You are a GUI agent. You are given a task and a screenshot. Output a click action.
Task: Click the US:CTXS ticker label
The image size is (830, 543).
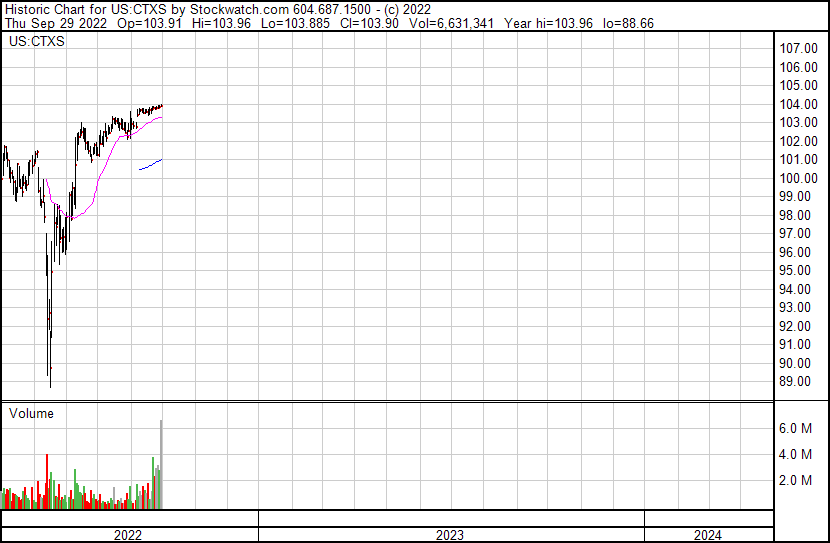point(37,41)
